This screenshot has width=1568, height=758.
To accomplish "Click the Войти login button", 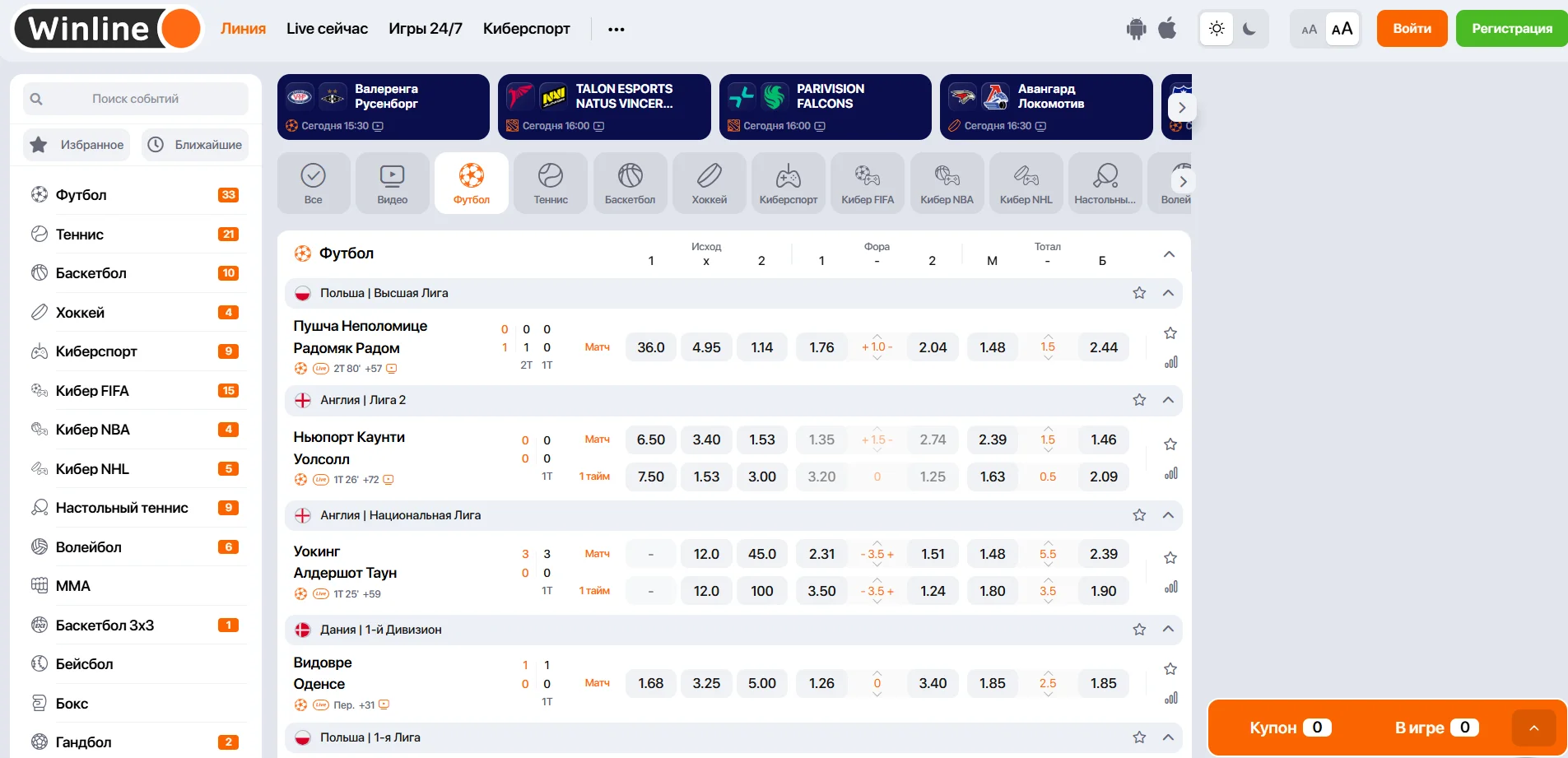I will 1412,29.
